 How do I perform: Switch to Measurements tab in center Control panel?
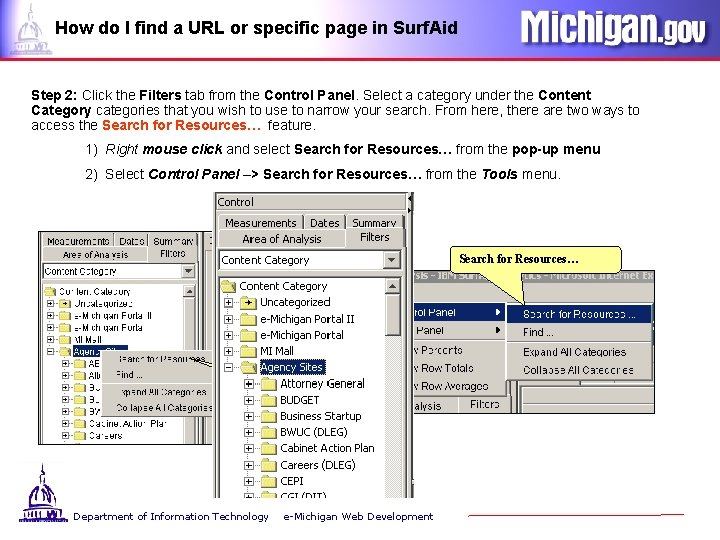pyautogui.click(x=260, y=223)
